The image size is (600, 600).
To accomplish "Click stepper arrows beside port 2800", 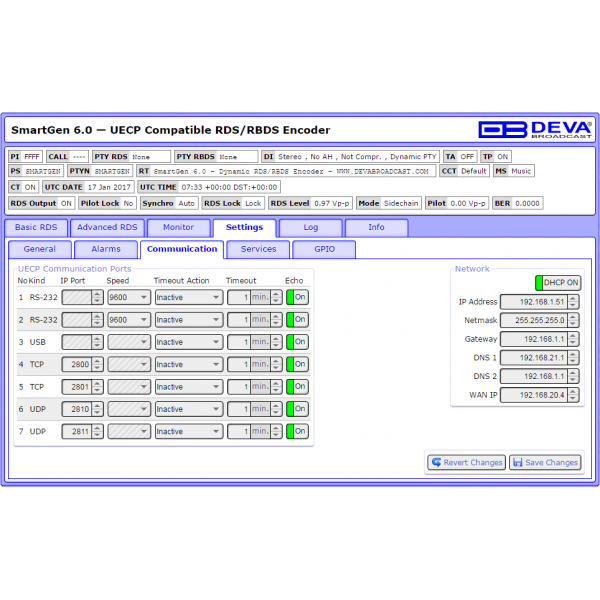I will [x=98, y=364].
